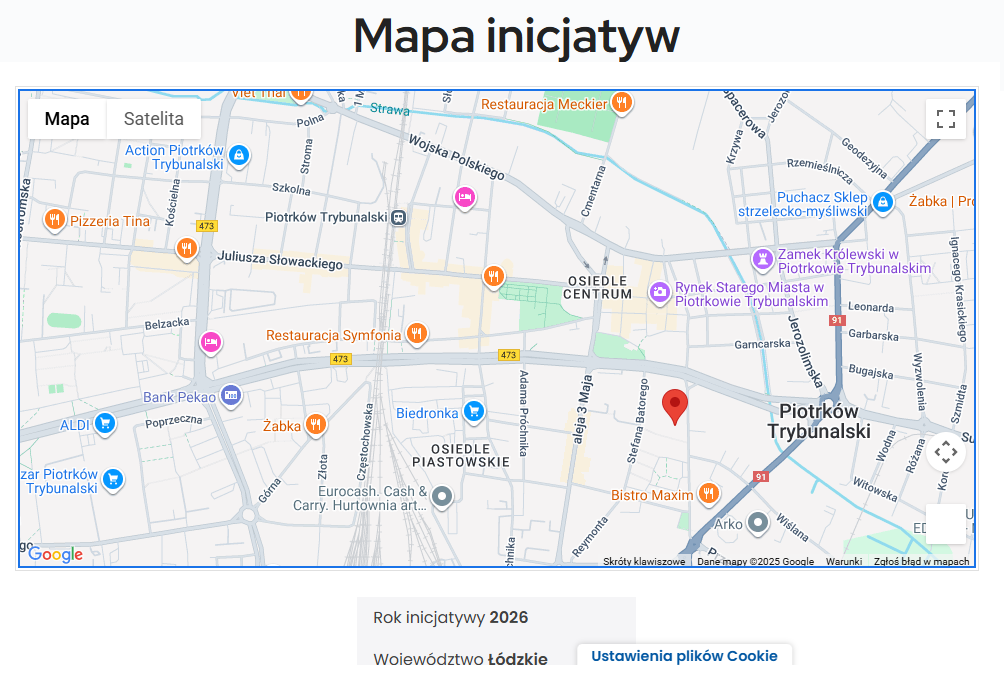Select the Restauracja Symfonia marker

[417, 334]
